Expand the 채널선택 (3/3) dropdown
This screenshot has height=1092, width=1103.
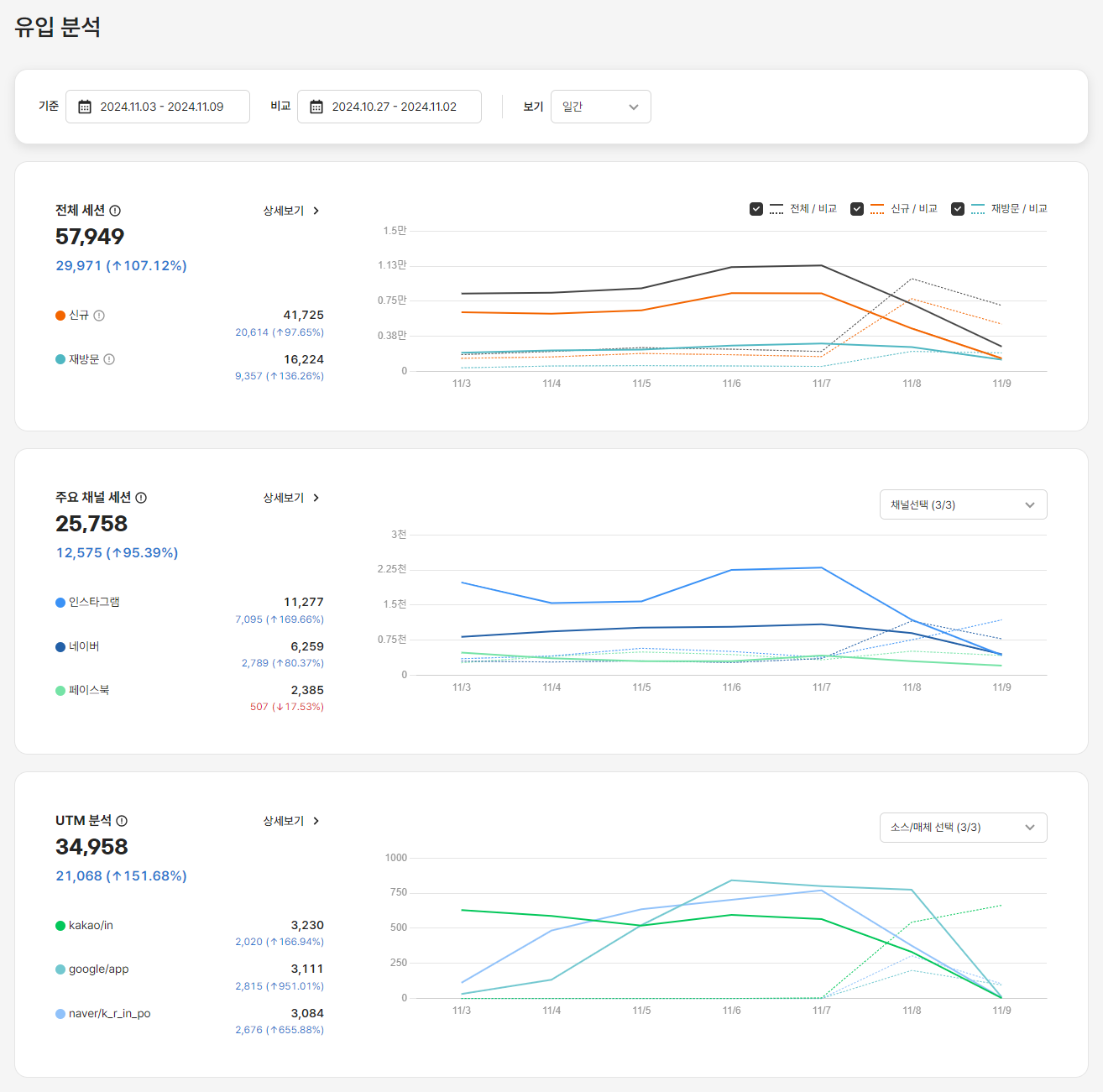963,504
